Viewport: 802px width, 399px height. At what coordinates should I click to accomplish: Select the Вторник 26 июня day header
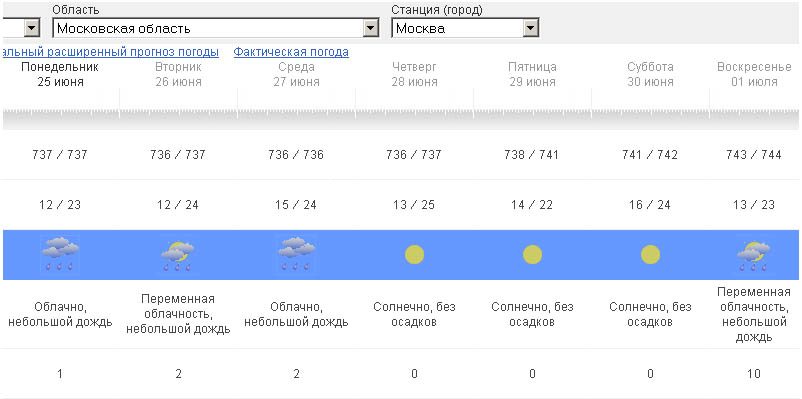pos(178,74)
